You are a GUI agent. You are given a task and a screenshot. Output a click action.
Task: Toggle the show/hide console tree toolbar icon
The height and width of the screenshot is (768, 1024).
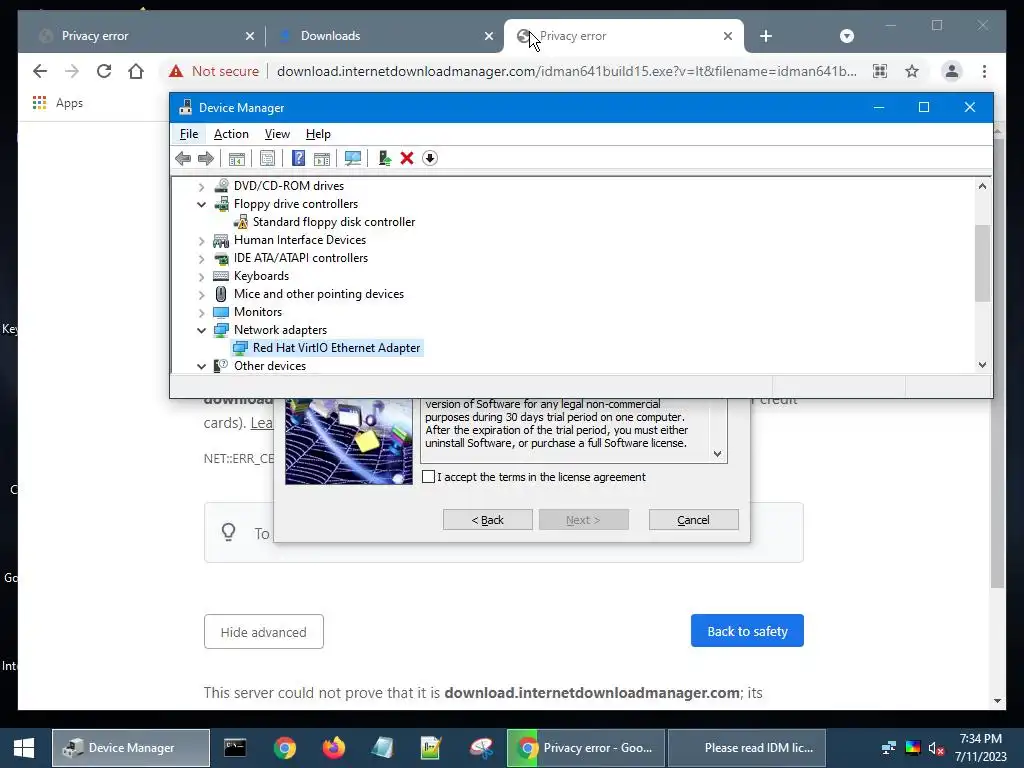click(236, 158)
